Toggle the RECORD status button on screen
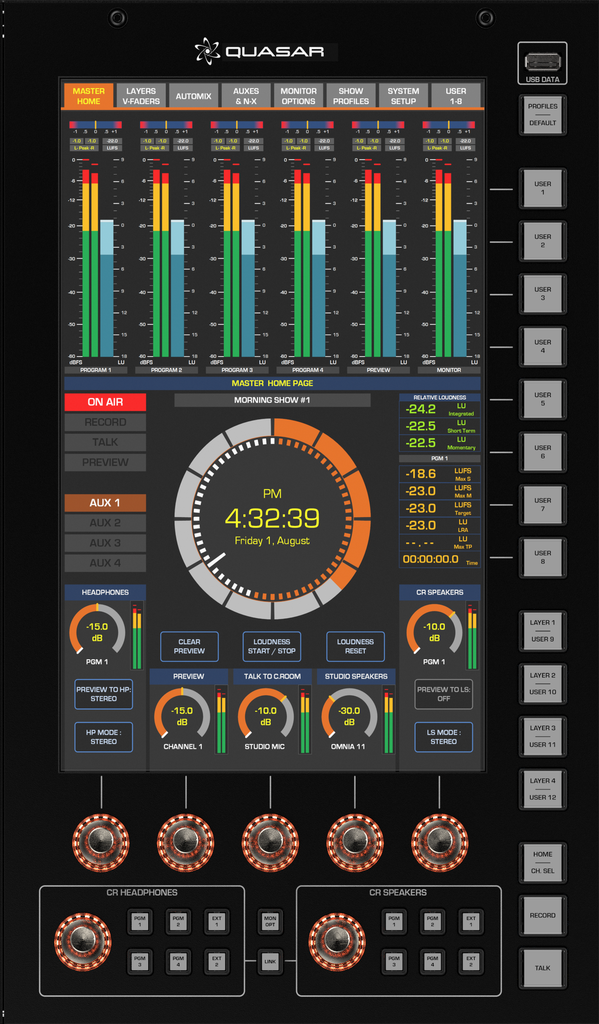 105,423
